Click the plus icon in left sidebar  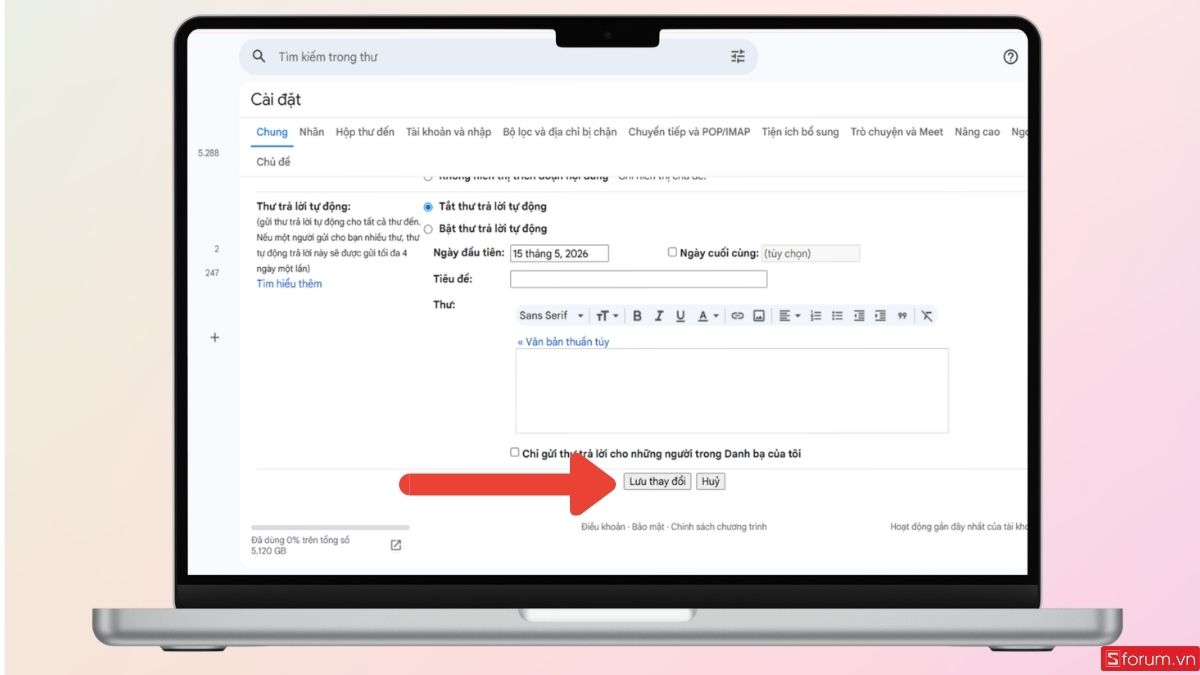[214, 338]
